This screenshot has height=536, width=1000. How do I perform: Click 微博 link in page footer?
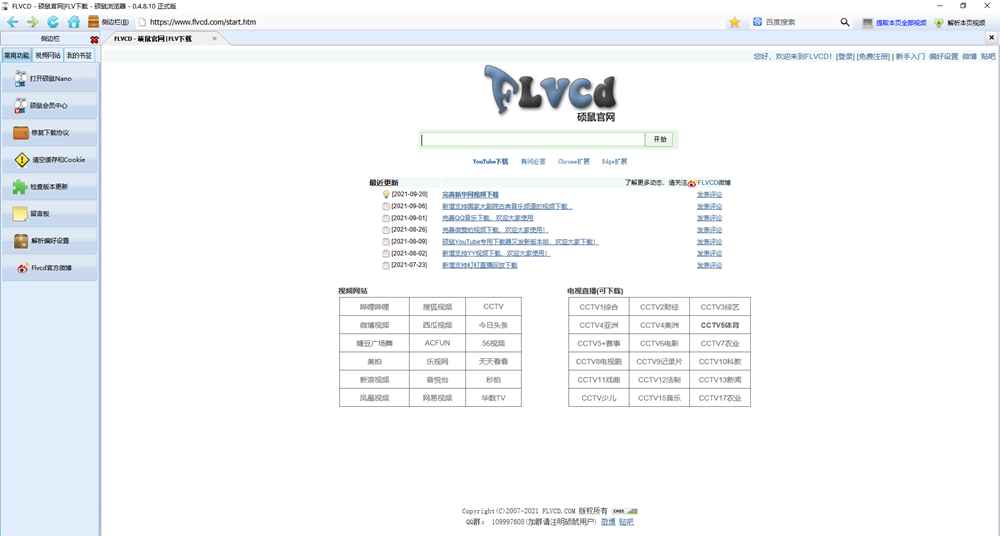point(608,522)
